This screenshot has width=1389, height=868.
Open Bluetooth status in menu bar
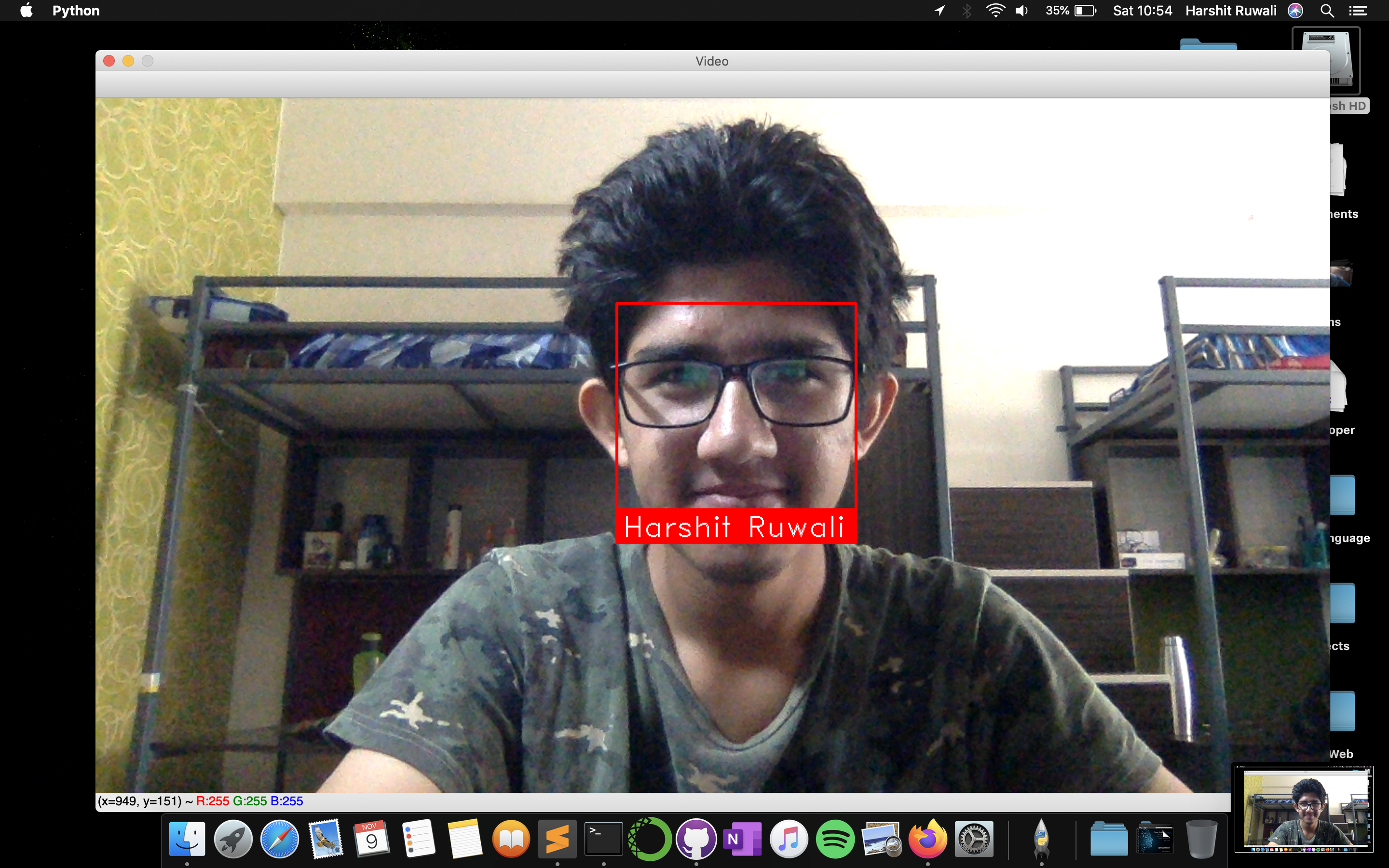pyautogui.click(x=967, y=10)
